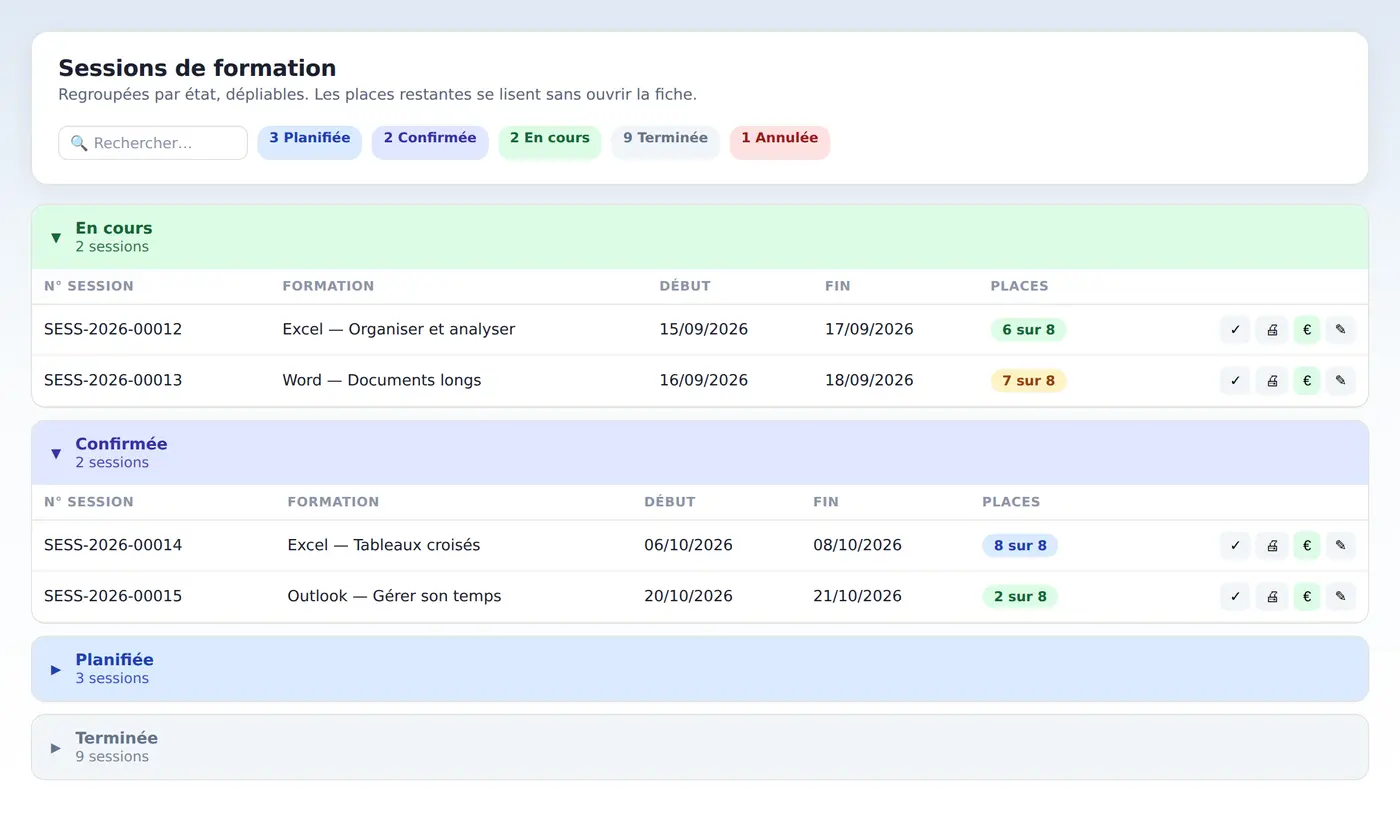Edit session SESS-2026-00012 with the pencil icon
1400x823 pixels.
point(1341,330)
